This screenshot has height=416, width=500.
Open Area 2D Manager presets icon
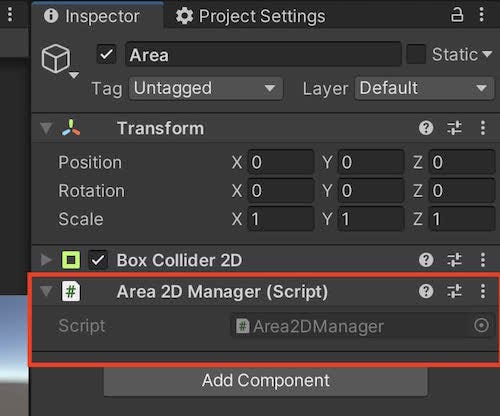coord(454,291)
